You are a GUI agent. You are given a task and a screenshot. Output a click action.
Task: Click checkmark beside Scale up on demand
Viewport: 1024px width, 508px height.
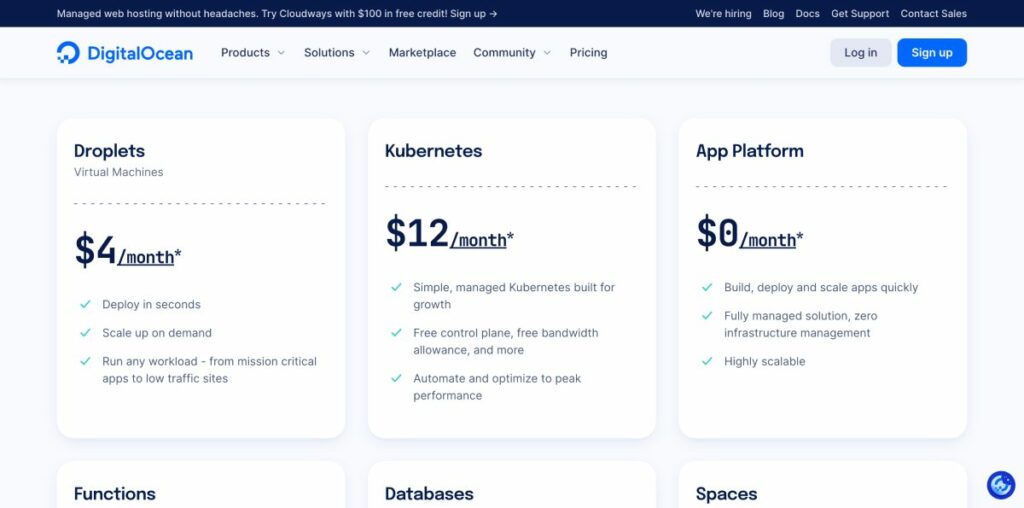[x=85, y=333]
